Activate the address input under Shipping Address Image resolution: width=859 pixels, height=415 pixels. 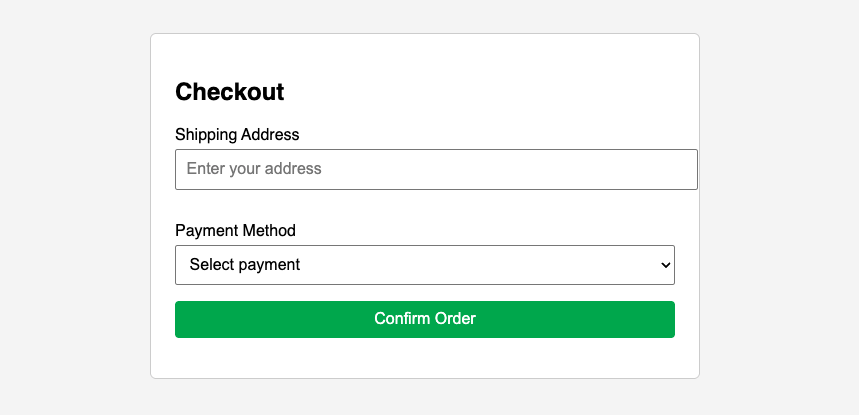coord(436,169)
